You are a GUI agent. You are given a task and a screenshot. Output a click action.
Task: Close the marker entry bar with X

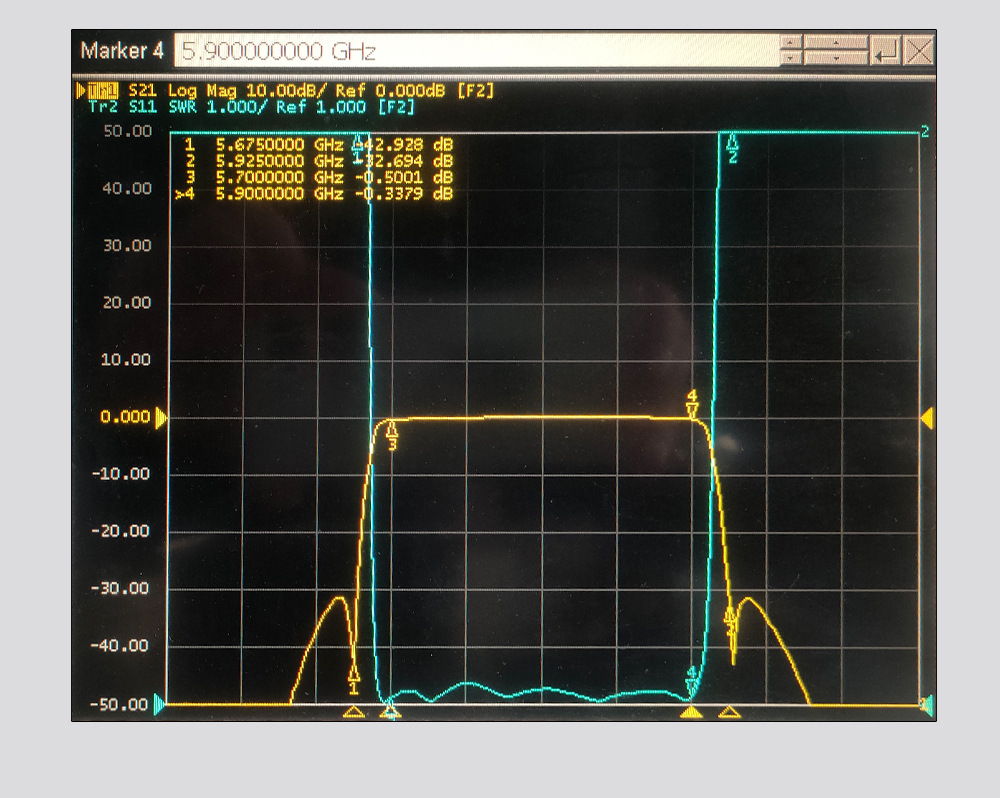point(919,50)
